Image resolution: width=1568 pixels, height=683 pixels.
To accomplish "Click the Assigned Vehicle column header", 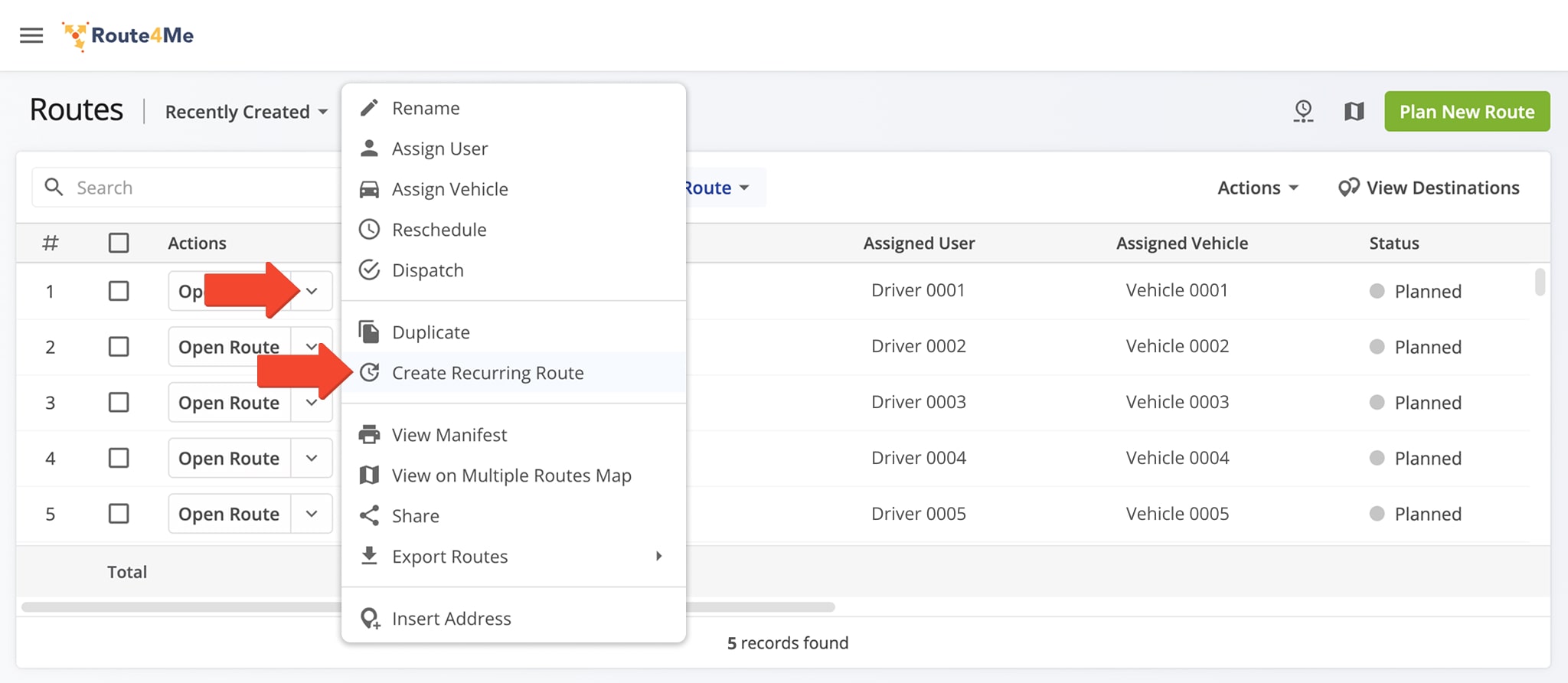I will [x=1182, y=243].
